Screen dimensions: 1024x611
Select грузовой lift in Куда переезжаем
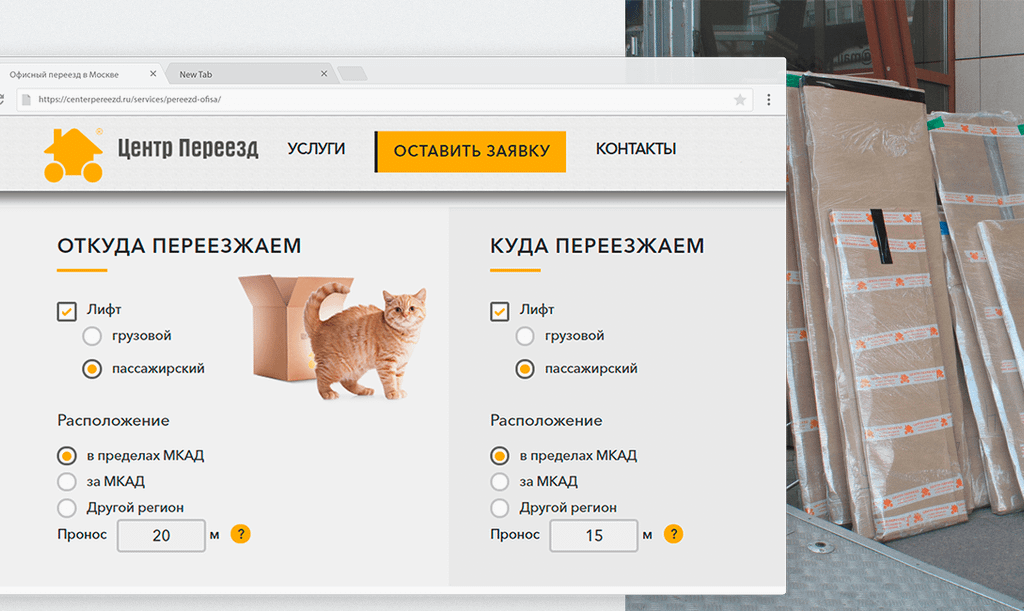[x=525, y=336]
